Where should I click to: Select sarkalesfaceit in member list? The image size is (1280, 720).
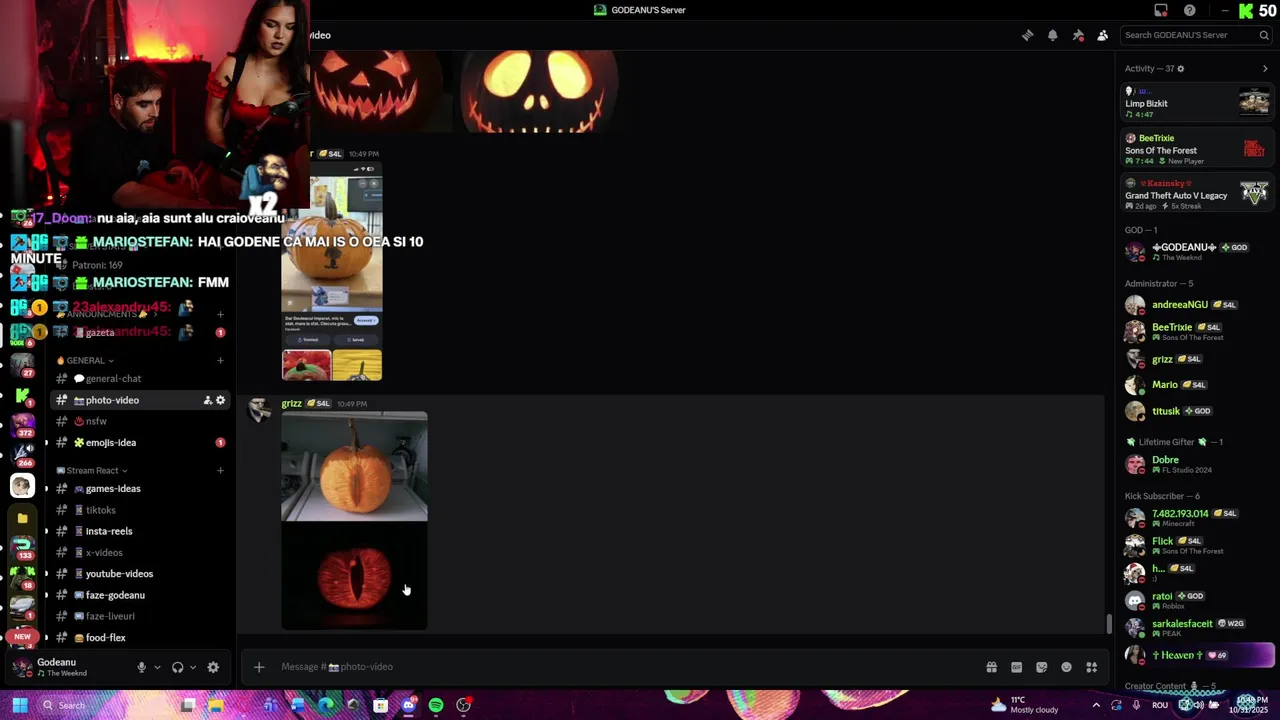(x=1197, y=627)
